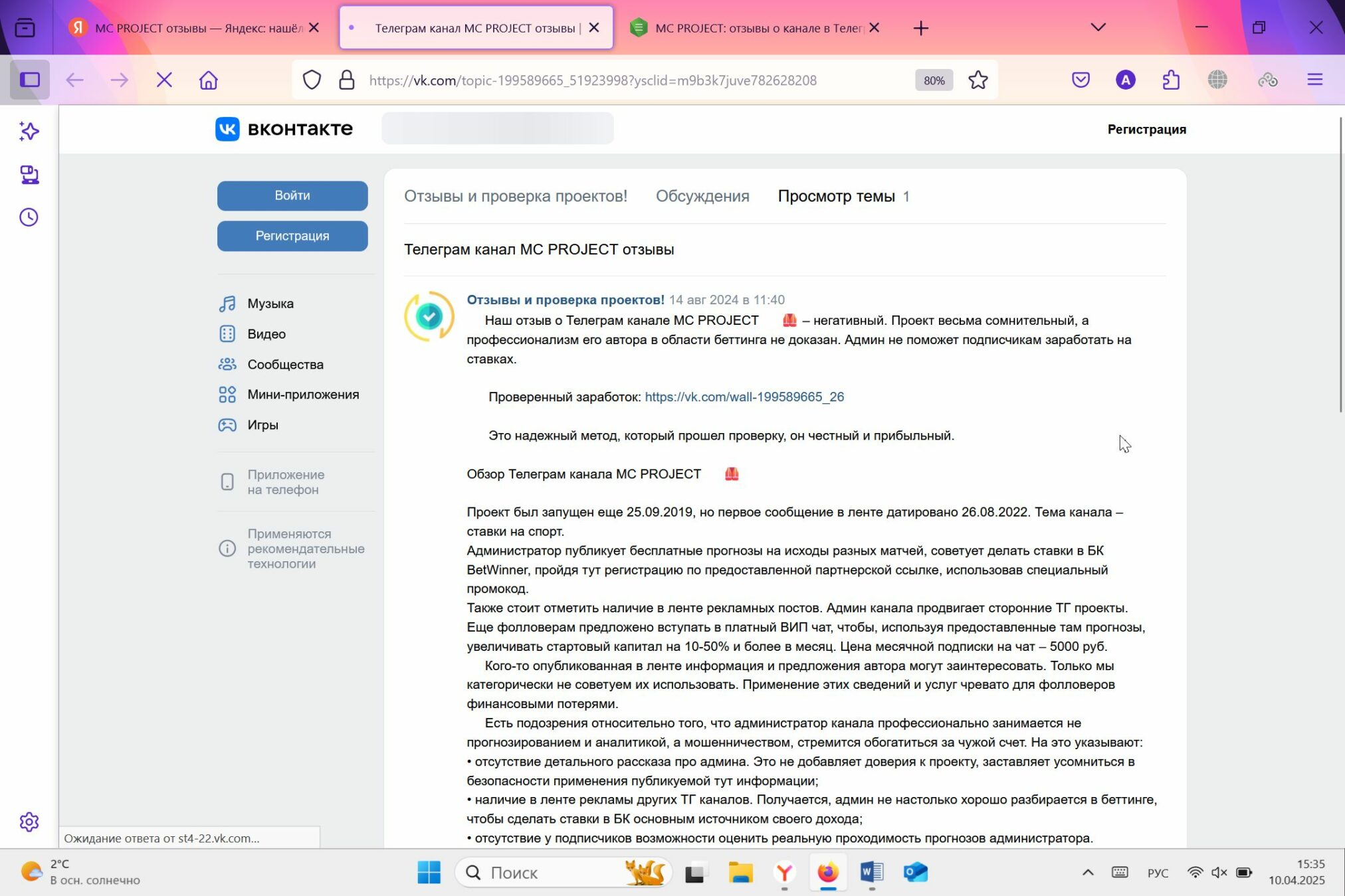Follow the vk.com/wall-199589665_26 link
This screenshot has height=896, width=1345.
pos(744,397)
